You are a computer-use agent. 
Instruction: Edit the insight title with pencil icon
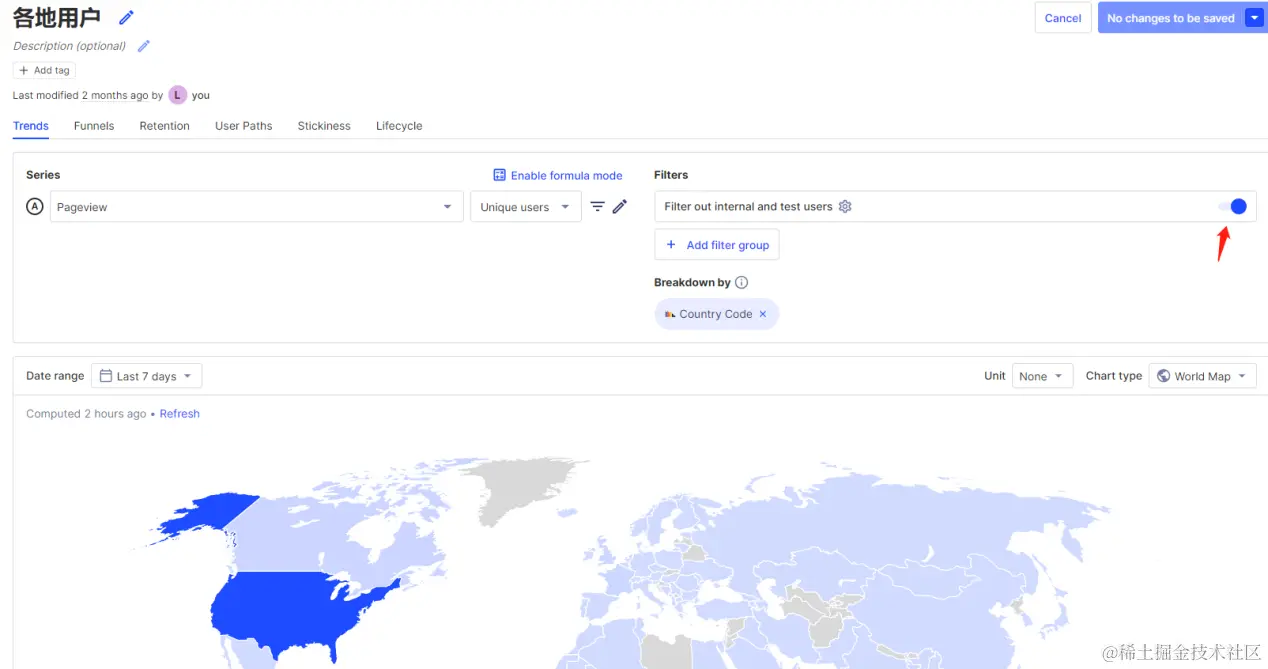pos(126,18)
